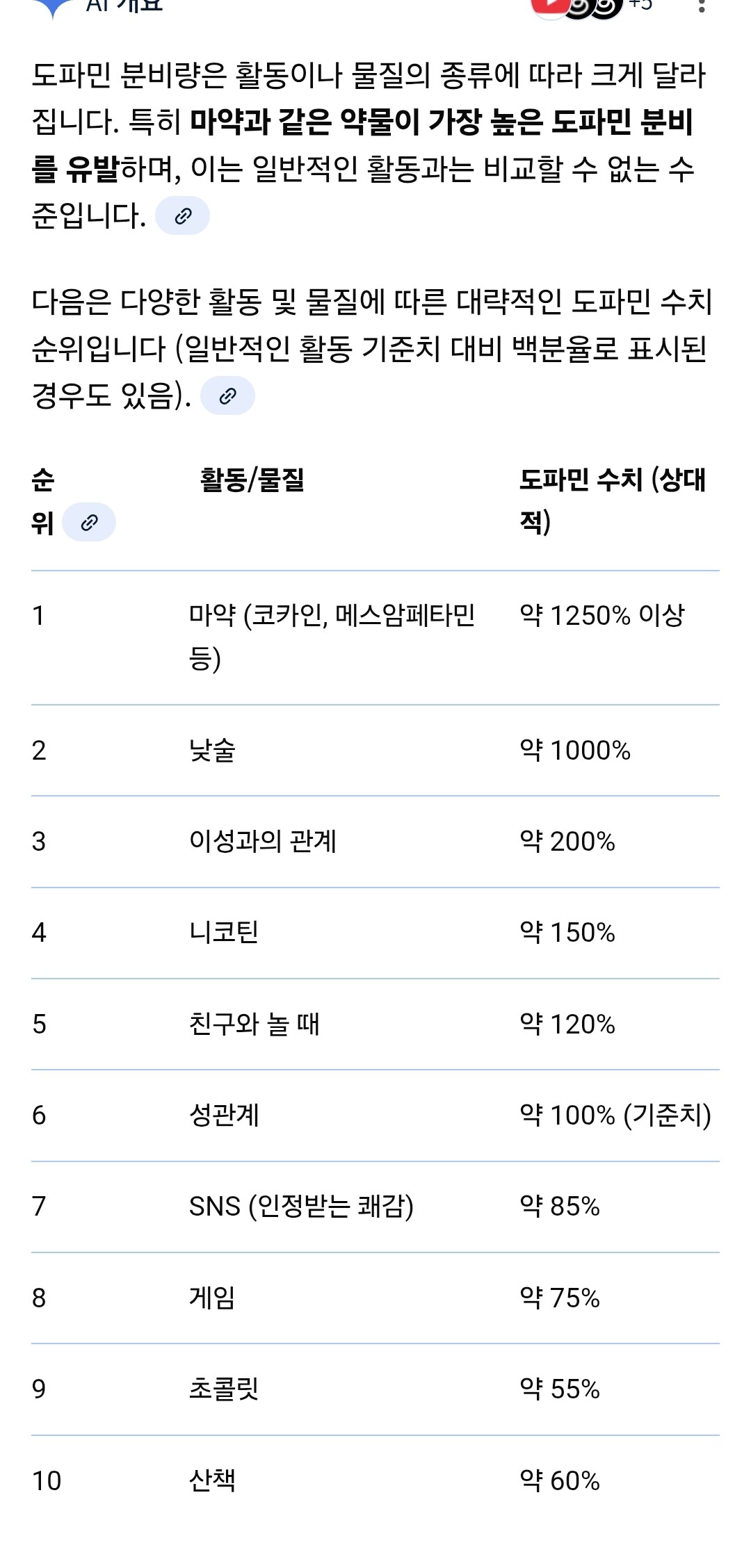Select the '산책' table entry
This screenshot has height=1568, width=751.
(212, 1480)
